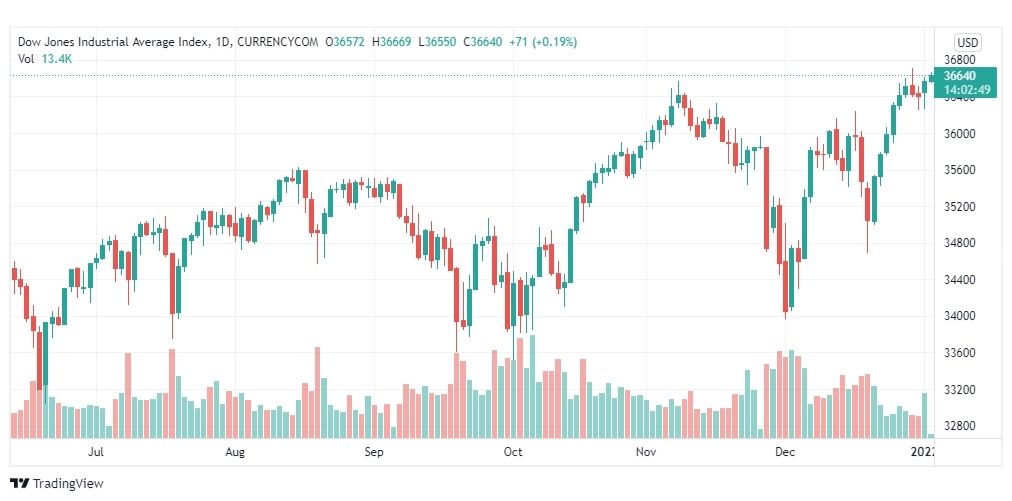This screenshot has height=501, width=1012.
Task: Click the Sep label on time axis
Action: [374, 452]
